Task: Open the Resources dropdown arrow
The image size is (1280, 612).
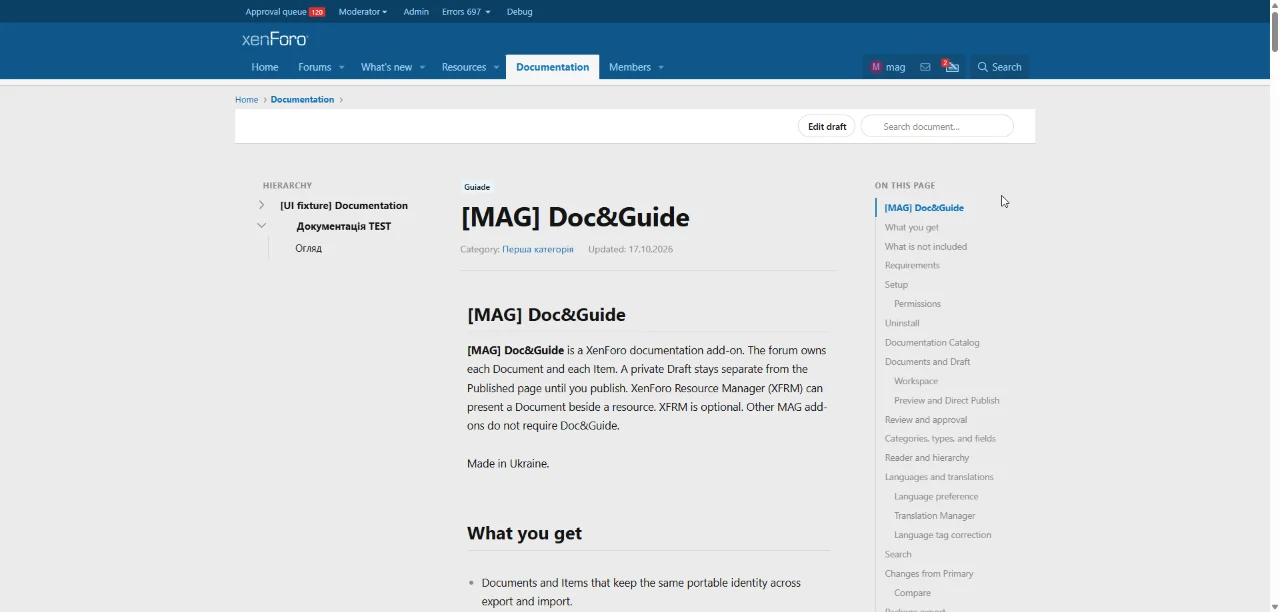Action: 496,67
